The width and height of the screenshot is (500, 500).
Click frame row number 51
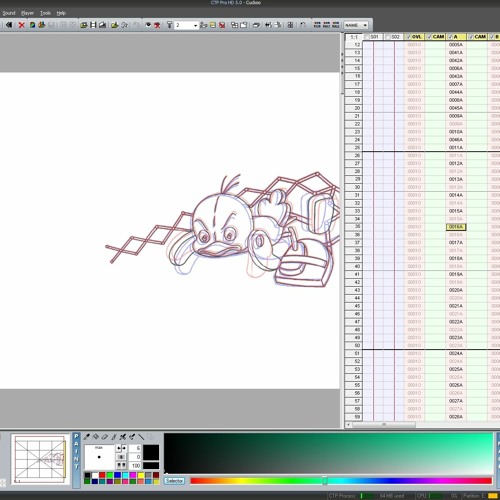354,353
